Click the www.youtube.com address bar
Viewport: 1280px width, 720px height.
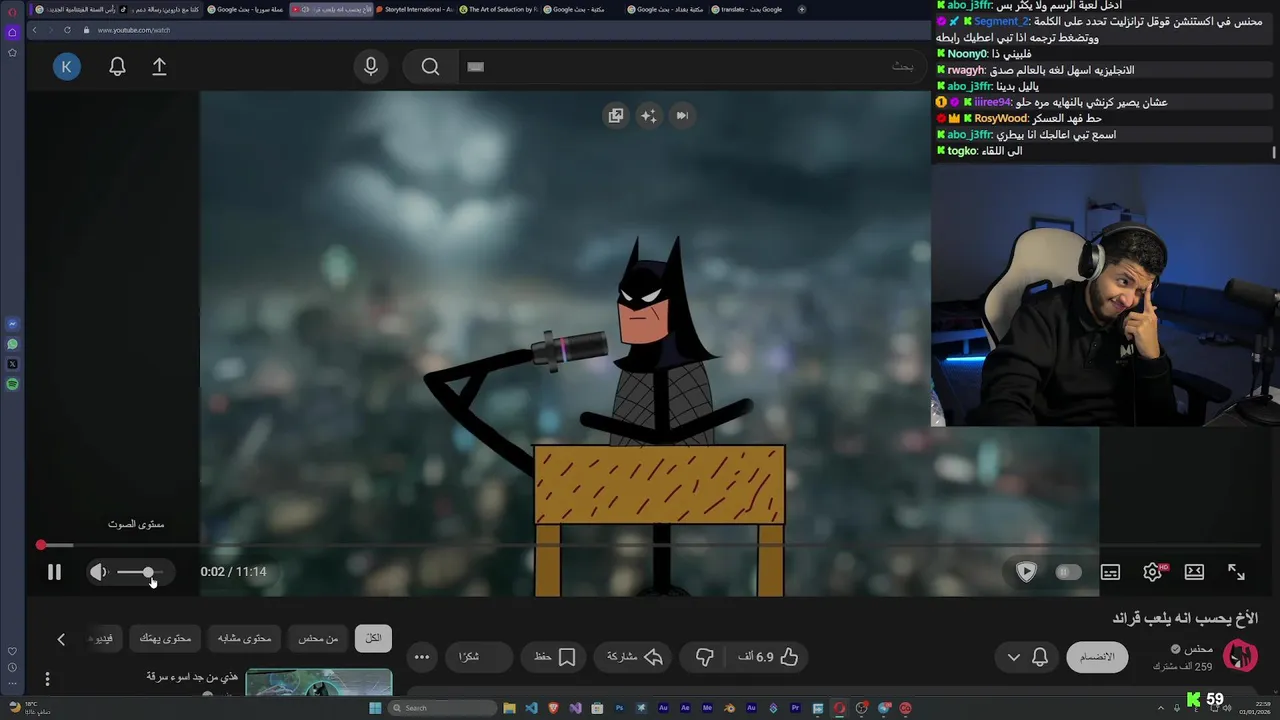[x=133, y=30]
